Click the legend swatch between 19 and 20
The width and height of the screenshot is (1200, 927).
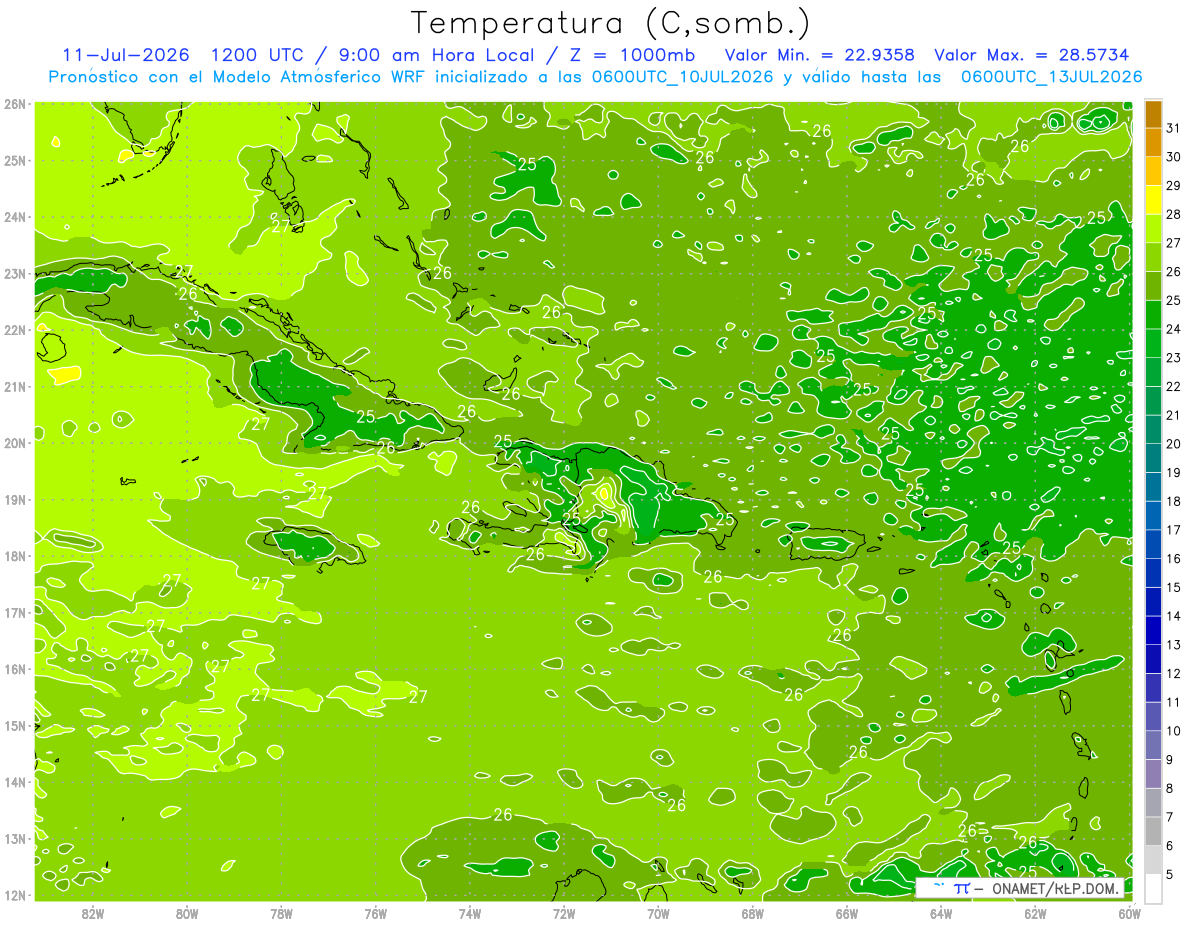[x=1154, y=458]
